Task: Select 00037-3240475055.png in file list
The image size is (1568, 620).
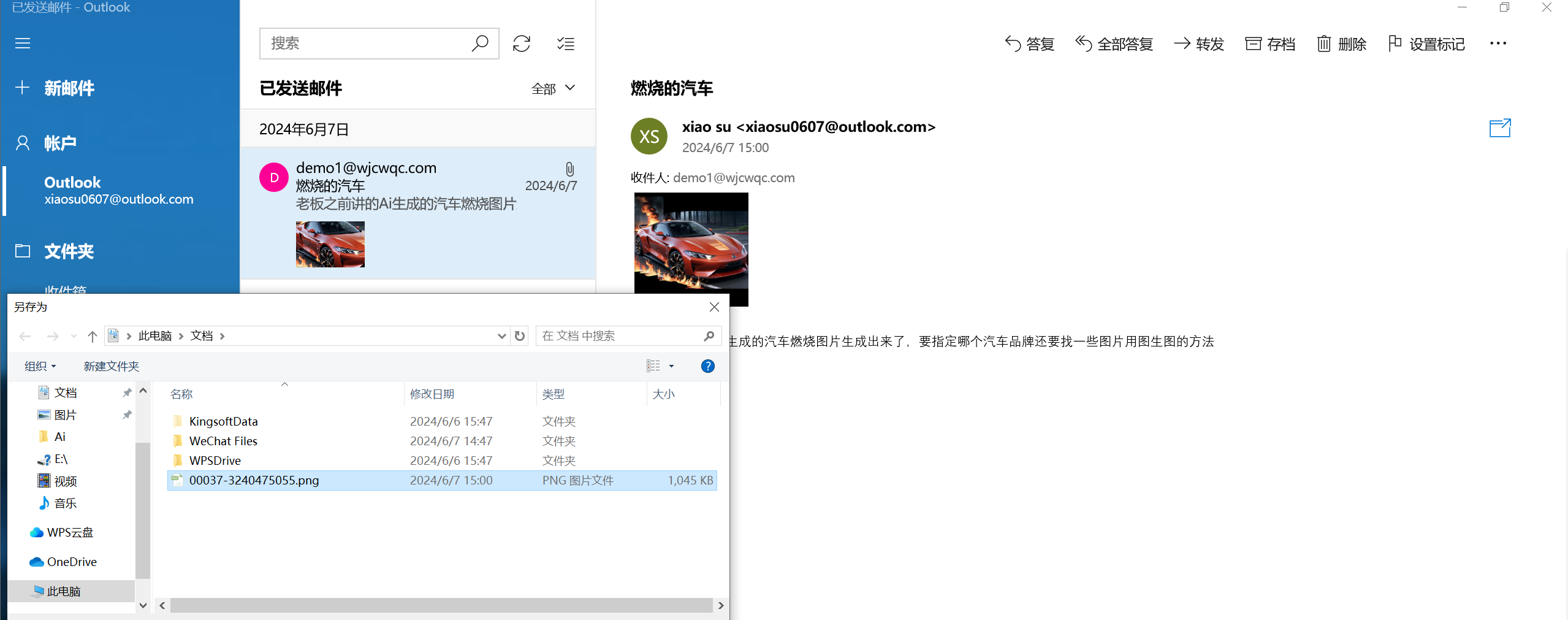Action: pos(254,480)
